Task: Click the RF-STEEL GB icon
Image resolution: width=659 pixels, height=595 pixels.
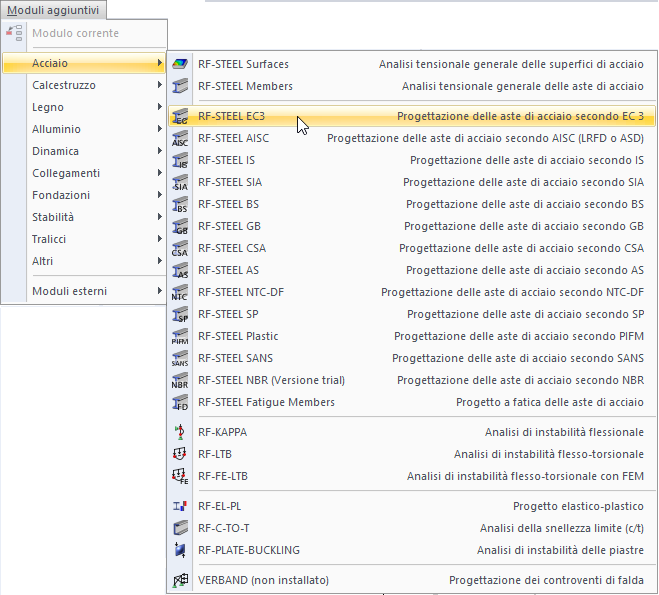Action: 180,226
